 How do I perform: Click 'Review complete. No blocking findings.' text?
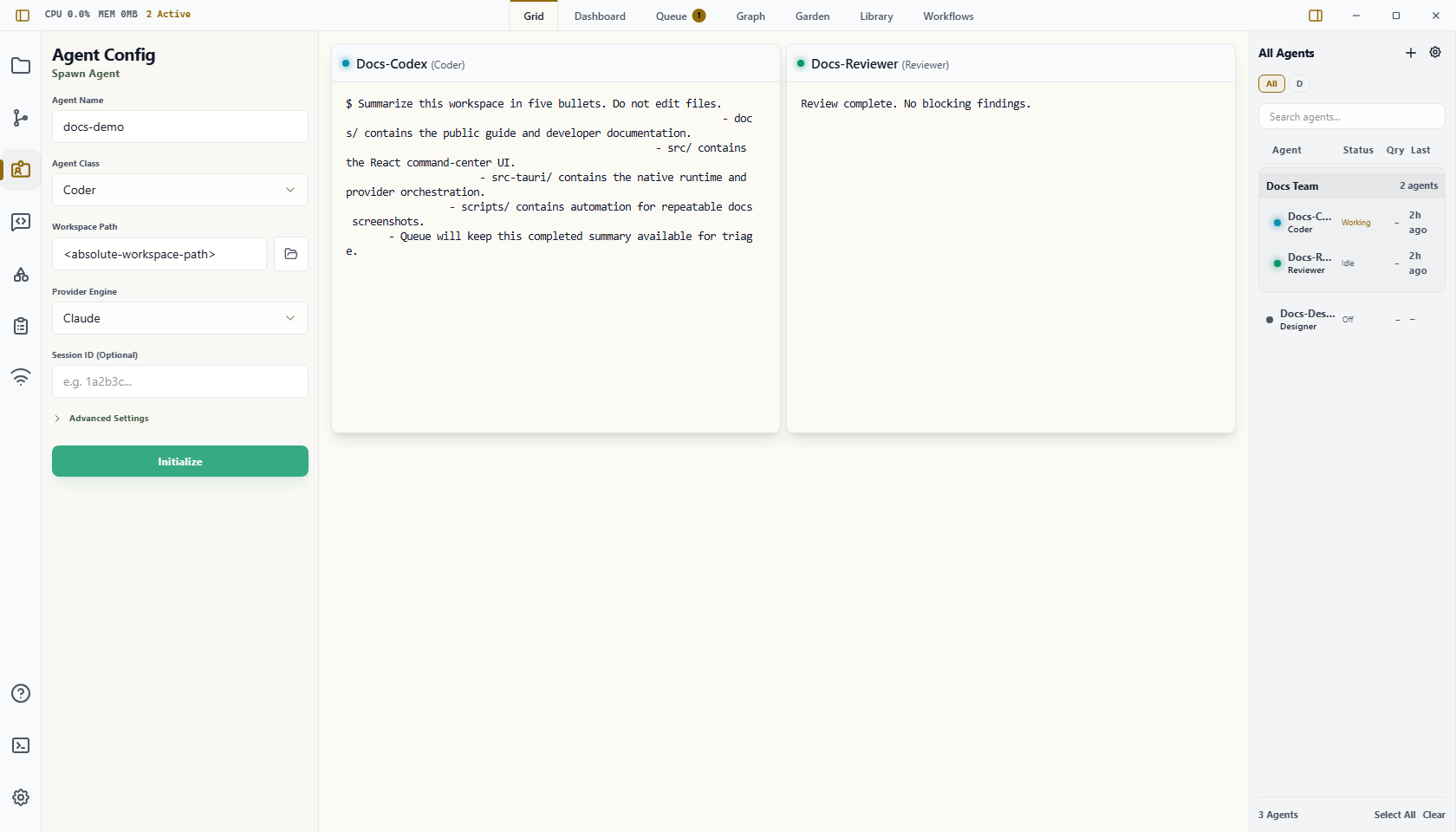pos(915,104)
